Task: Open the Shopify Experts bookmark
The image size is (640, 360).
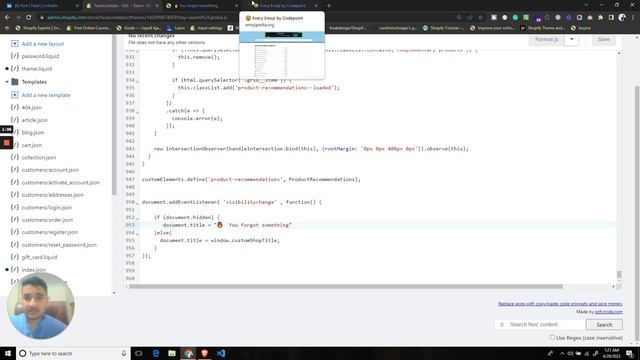Action: coord(38,28)
